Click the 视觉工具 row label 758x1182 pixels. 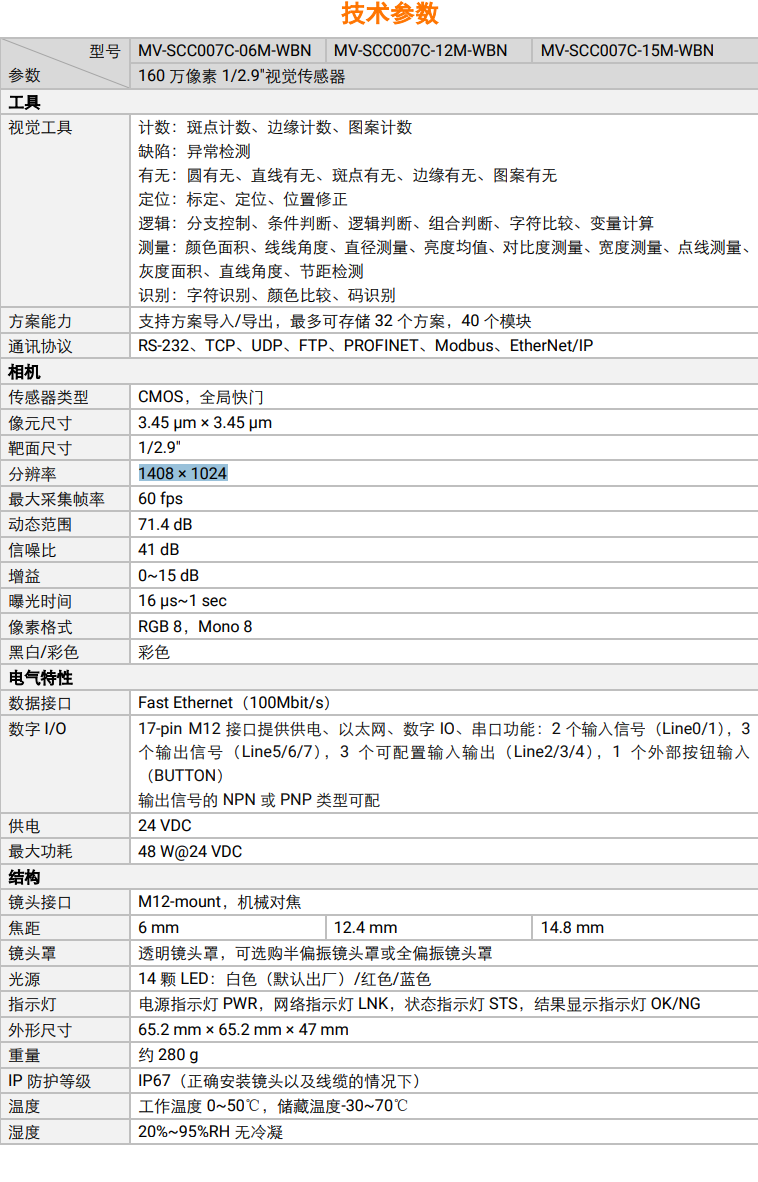pyautogui.click(x=41, y=128)
